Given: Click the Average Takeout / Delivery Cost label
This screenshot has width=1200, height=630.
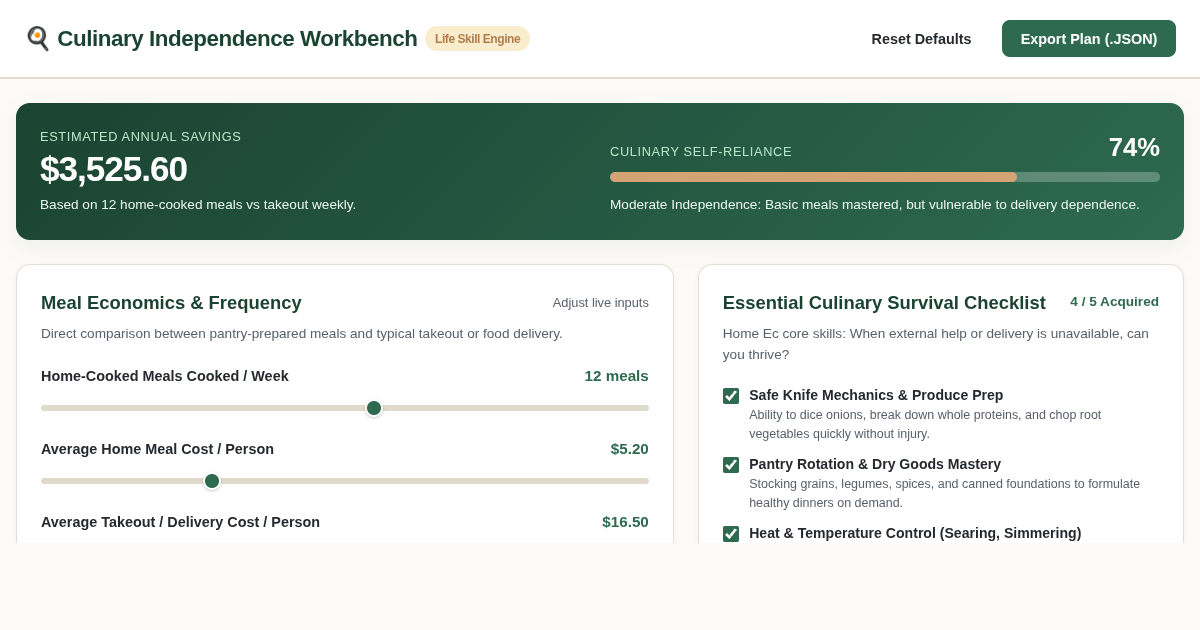Looking at the screenshot, I should point(180,522).
